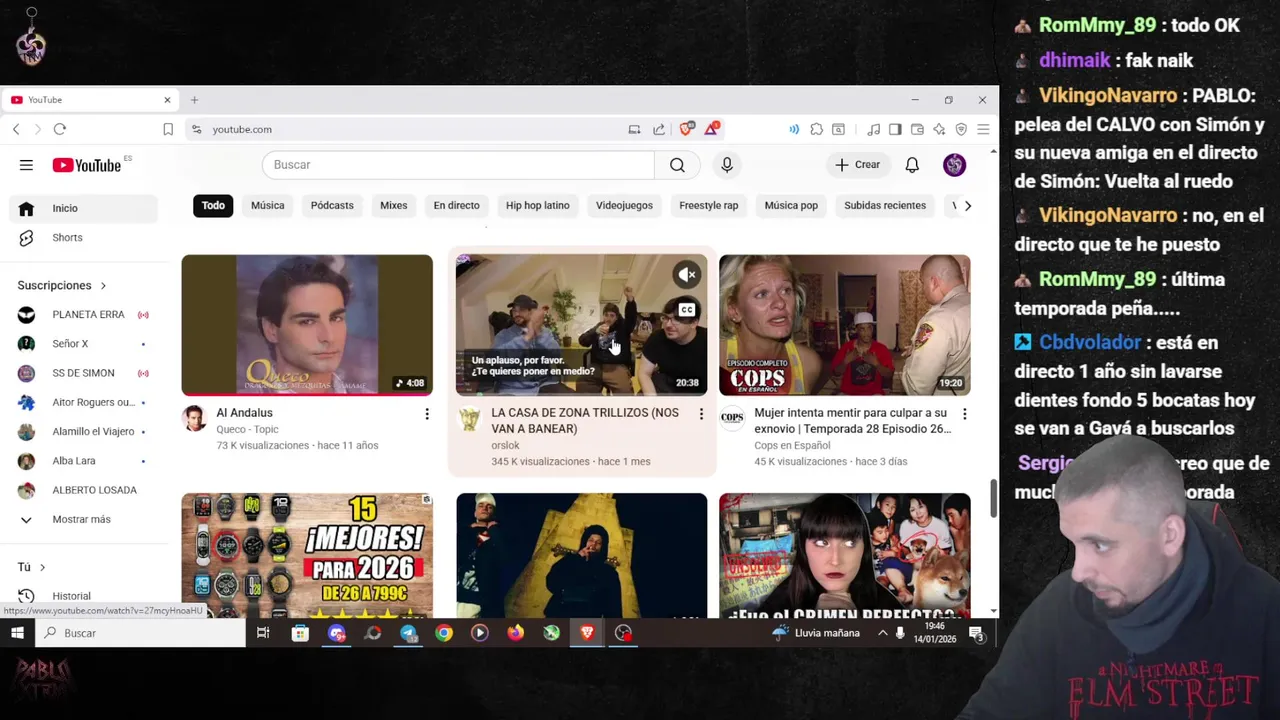This screenshot has width=1280, height=720.
Task: Select the Todo filter chip
Action: point(213,206)
